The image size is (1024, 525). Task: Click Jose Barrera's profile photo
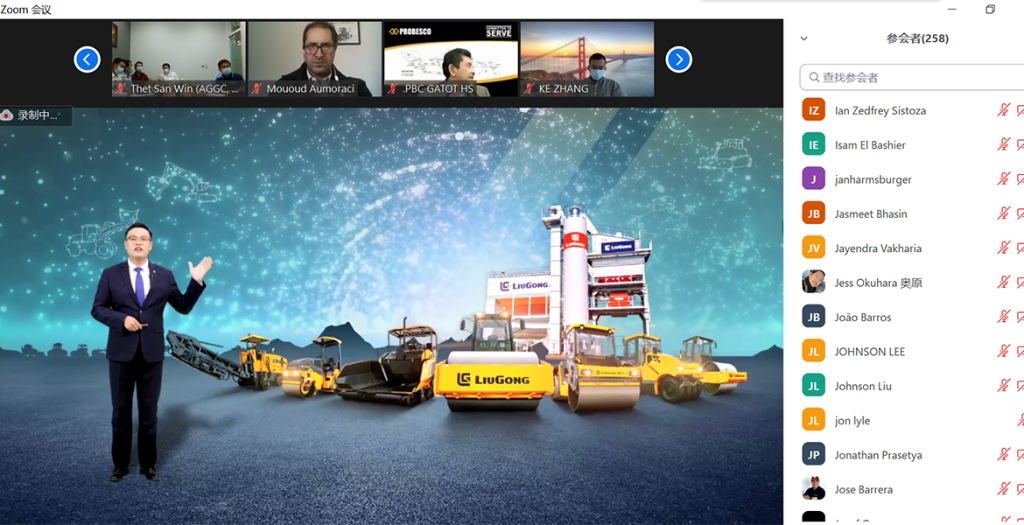click(813, 489)
